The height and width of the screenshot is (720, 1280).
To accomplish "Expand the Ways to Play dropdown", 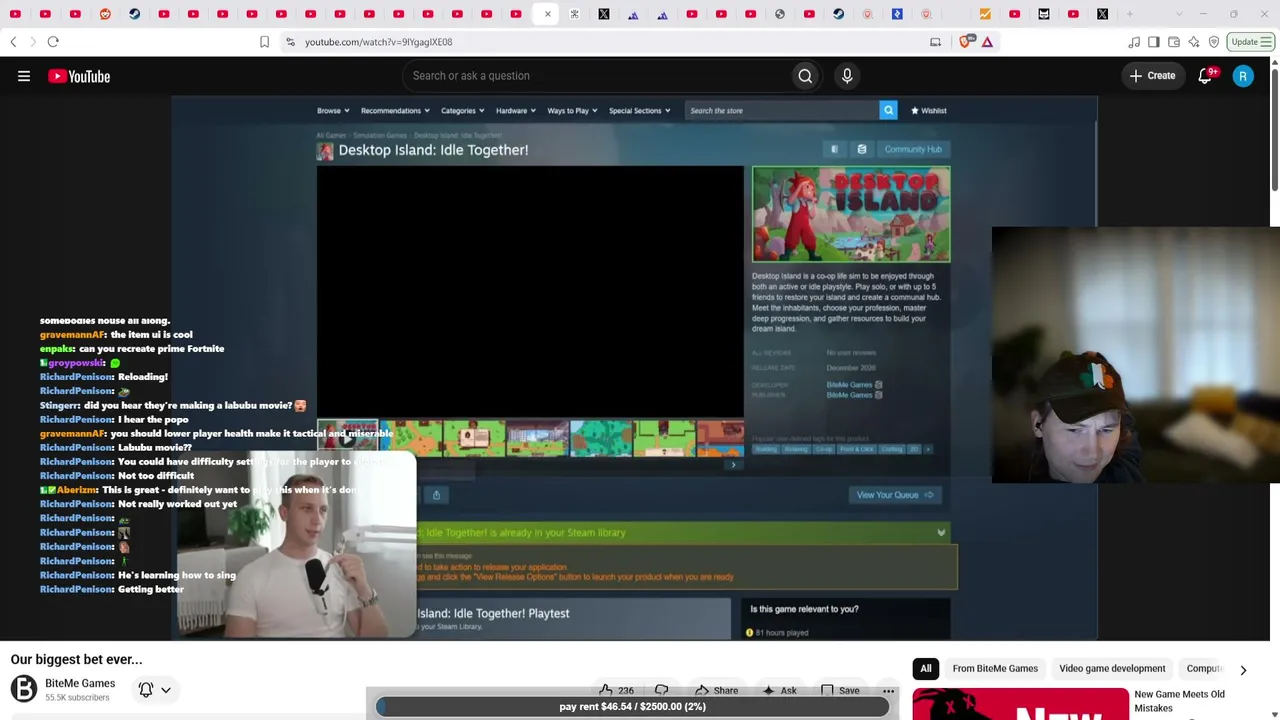I will (573, 111).
